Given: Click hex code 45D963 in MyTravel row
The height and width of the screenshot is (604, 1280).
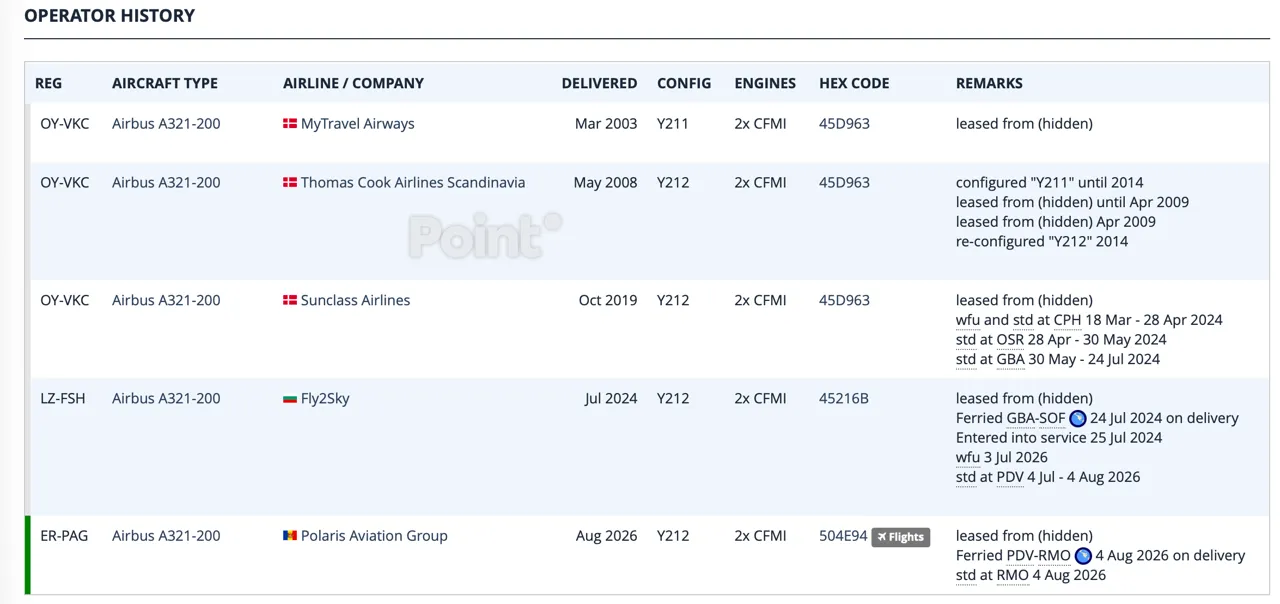Looking at the screenshot, I should tap(844, 124).
